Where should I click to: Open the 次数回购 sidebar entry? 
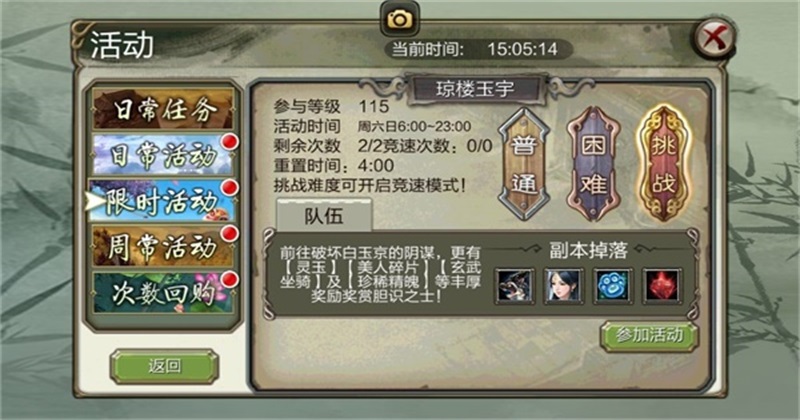click(x=163, y=292)
